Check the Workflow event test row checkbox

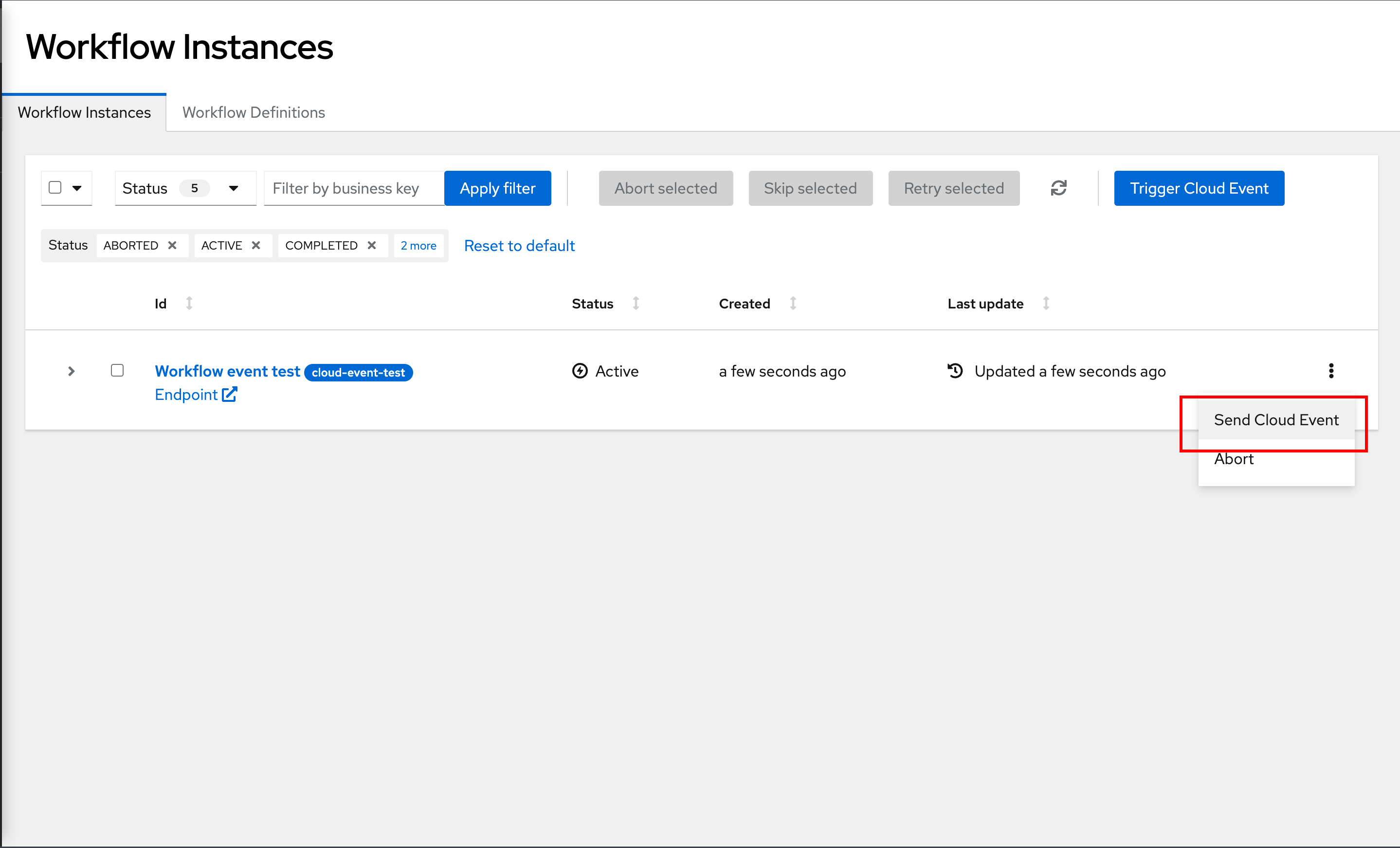tap(118, 370)
